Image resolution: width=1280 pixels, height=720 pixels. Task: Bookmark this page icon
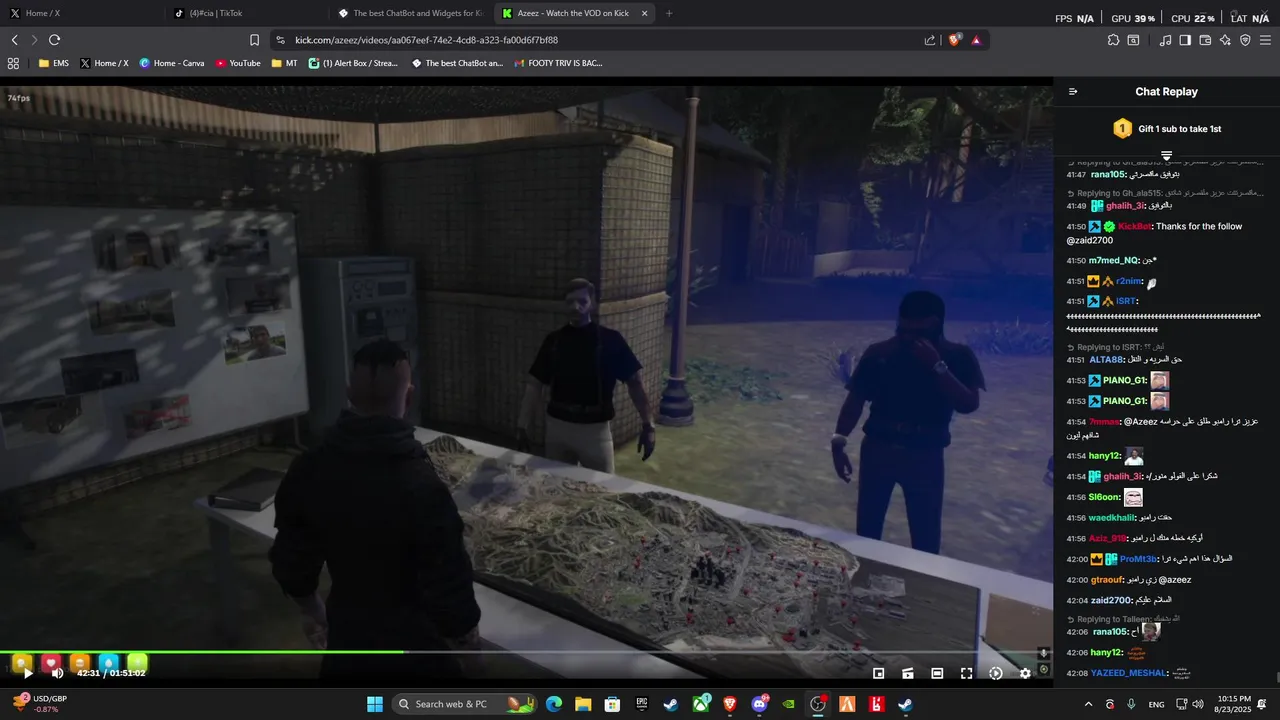pyautogui.click(x=254, y=40)
